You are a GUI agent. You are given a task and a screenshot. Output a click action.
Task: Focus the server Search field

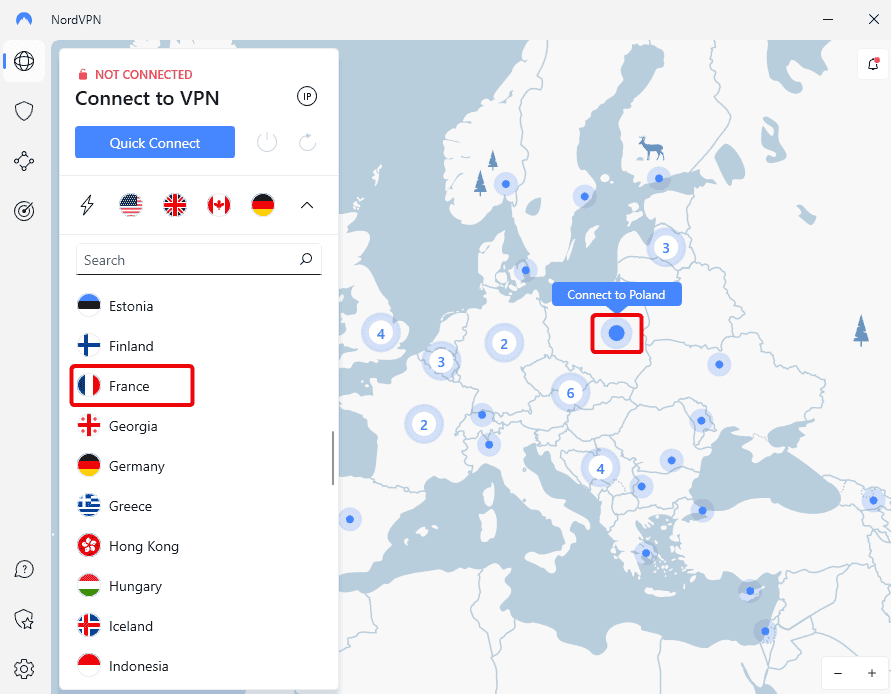tap(198, 260)
